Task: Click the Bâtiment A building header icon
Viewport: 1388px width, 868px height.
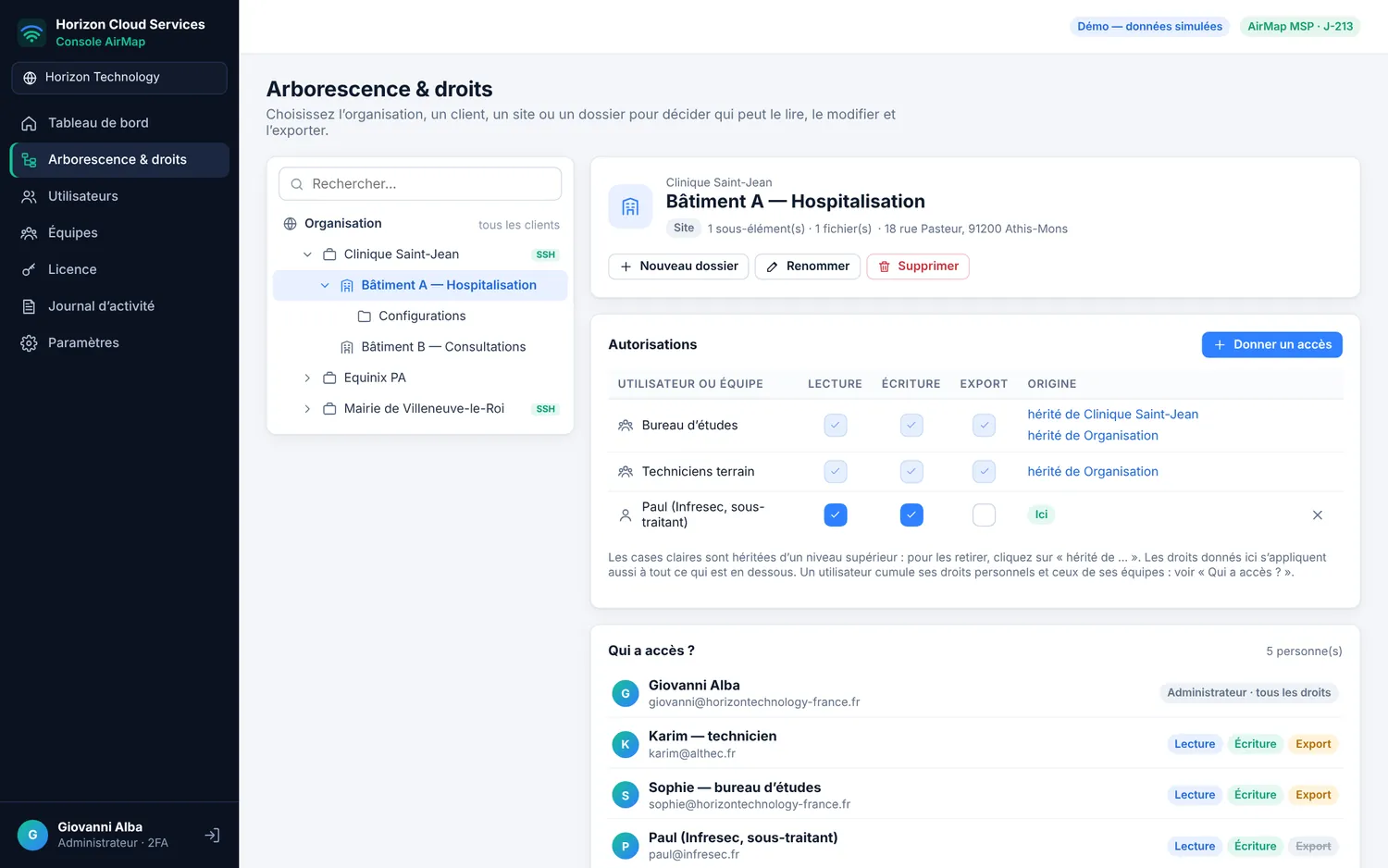Action: tap(630, 206)
